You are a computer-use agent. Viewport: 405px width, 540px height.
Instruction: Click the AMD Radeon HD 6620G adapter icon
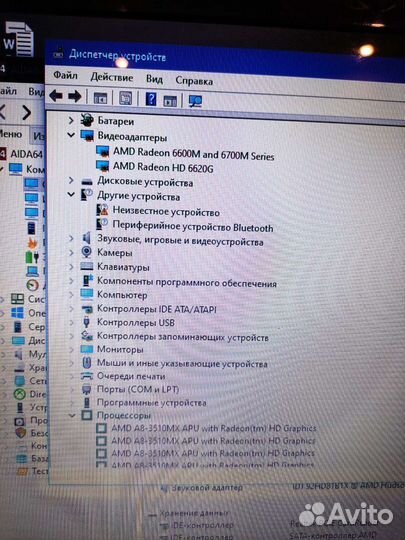pos(103,166)
